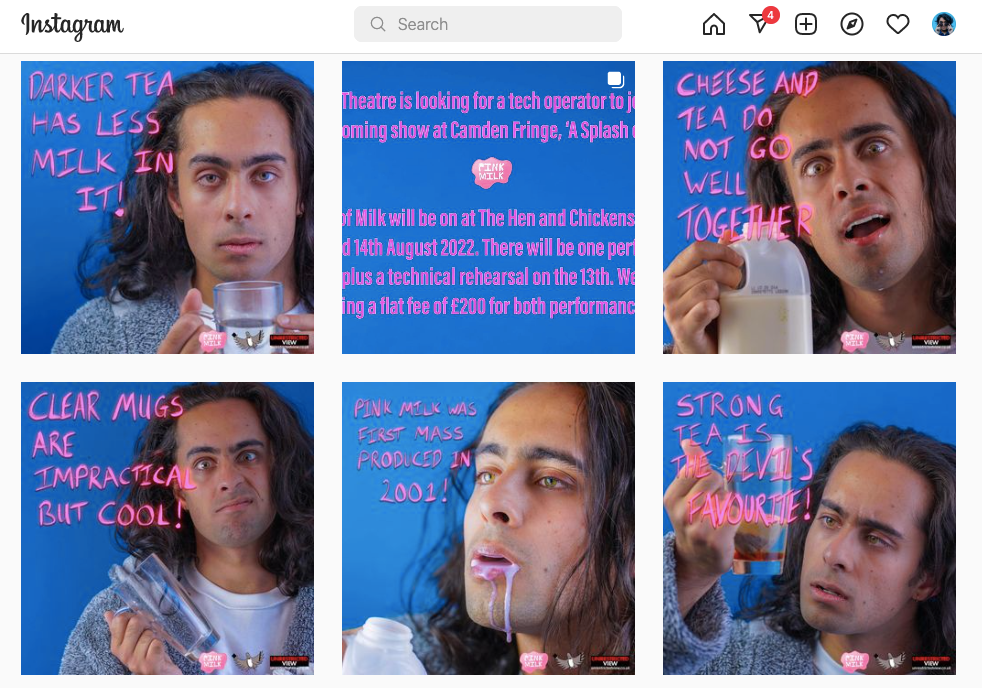The width and height of the screenshot is (982, 688).
Task: Open 'Pink milk was first mass produced' post
Action: pos(488,528)
